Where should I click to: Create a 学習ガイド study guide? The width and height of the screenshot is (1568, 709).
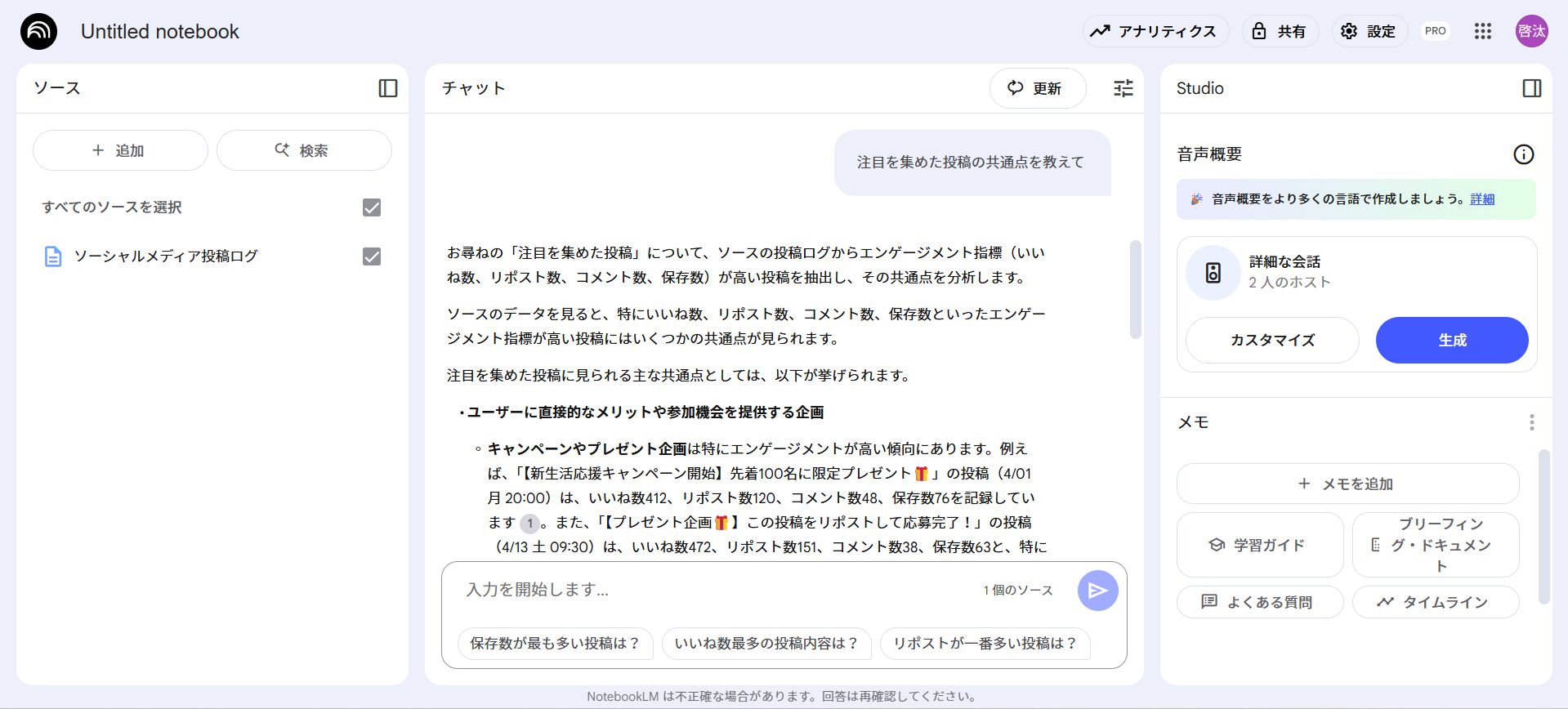1259,545
